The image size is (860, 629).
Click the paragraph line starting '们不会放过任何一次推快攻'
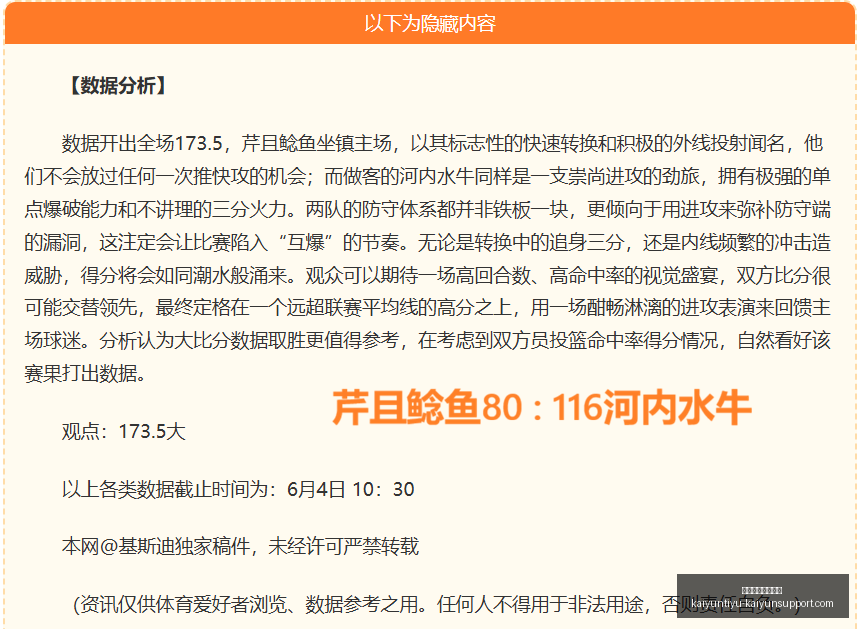(x=427, y=177)
